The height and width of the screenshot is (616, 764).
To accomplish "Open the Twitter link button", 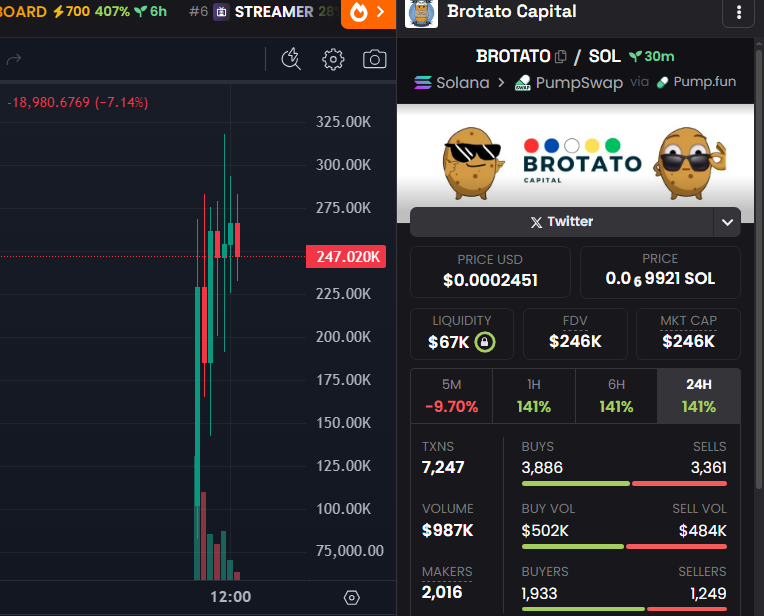I will [561, 222].
